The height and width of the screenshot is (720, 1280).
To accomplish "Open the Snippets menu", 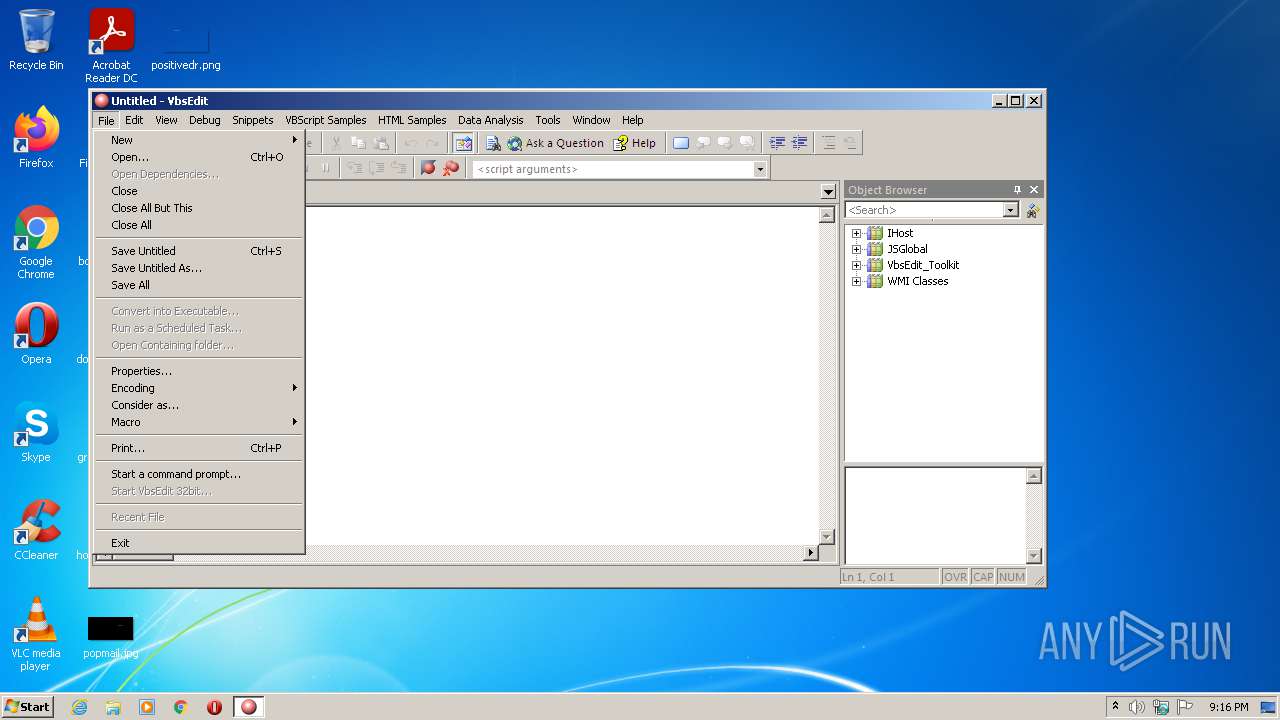I will [x=253, y=120].
